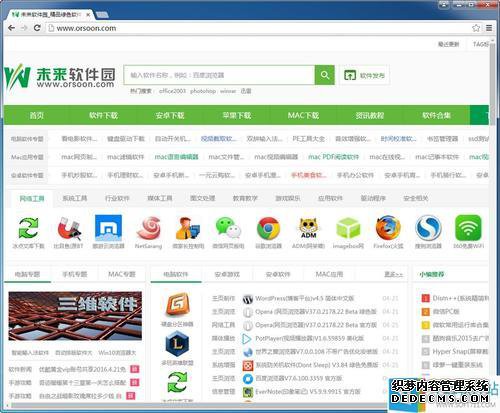
Task: Click the 软件发布 button beside search
Action: (x=365, y=75)
